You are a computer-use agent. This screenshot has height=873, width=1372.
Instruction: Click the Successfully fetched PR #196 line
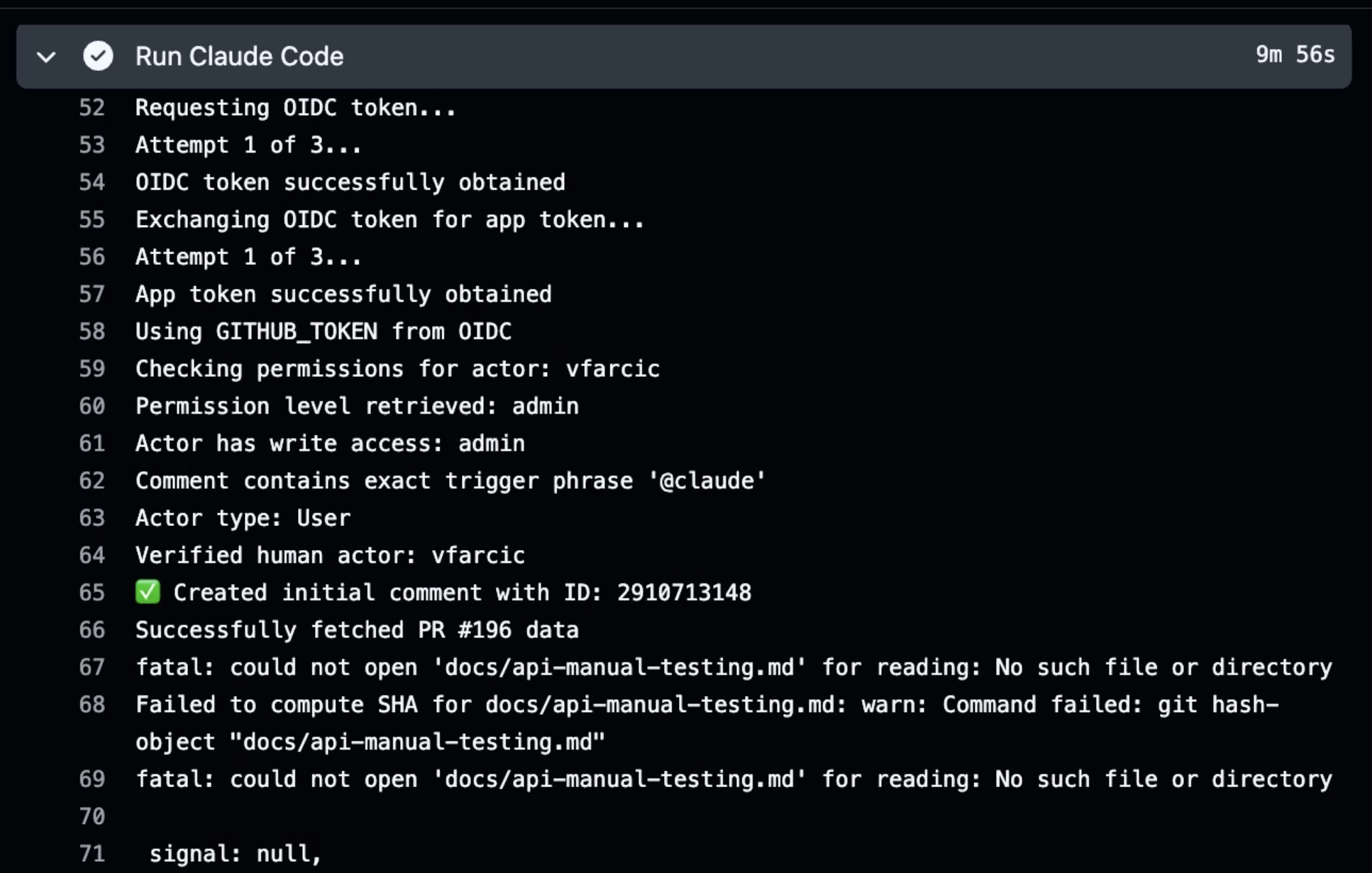[x=357, y=630]
